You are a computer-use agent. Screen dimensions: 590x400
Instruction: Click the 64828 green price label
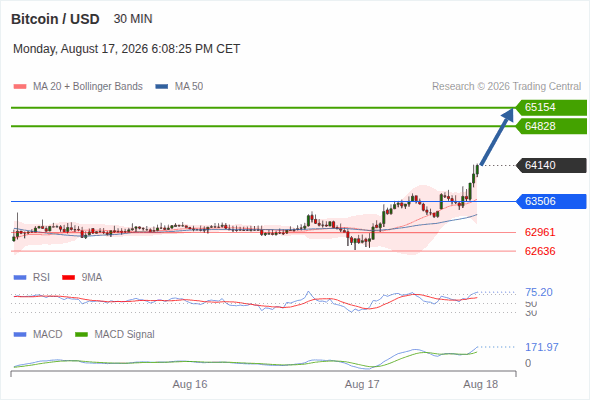(x=551, y=126)
